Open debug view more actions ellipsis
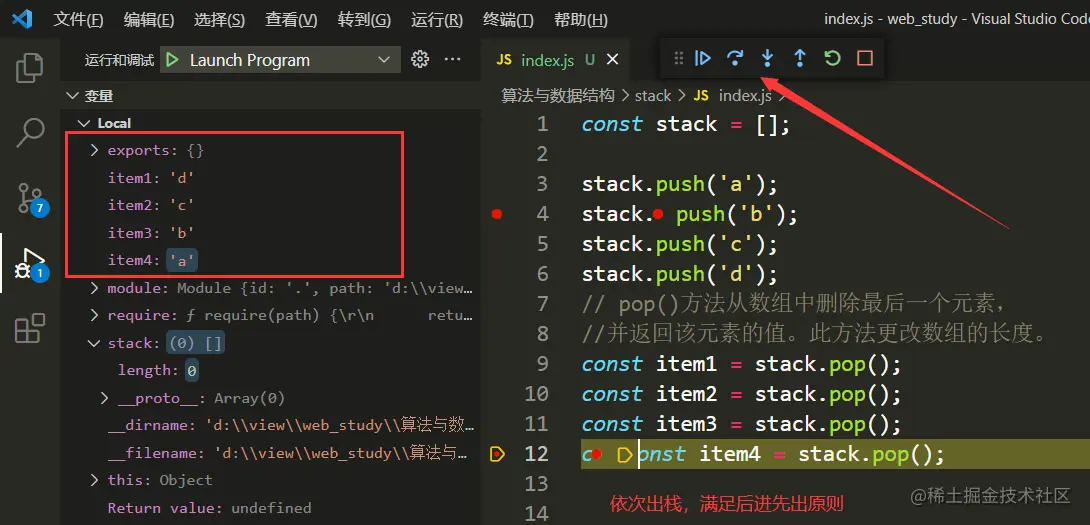The width and height of the screenshot is (1090, 525). tap(453, 59)
